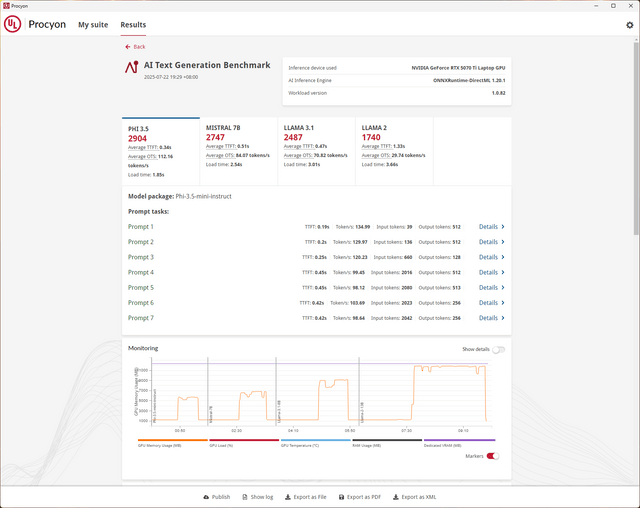This screenshot has height=508, width=640.
Task: Expand Prompt 2 details chevron
Action: click(503, 242)
